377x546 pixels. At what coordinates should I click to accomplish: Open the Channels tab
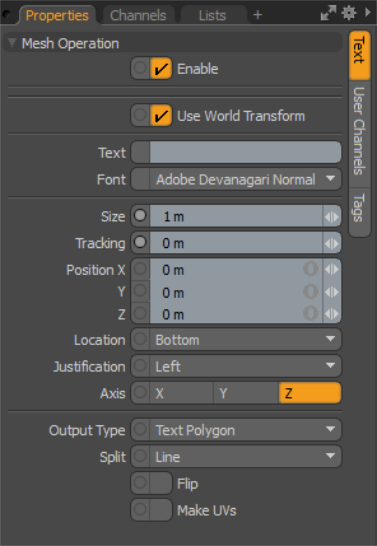[x=138, y=15]
